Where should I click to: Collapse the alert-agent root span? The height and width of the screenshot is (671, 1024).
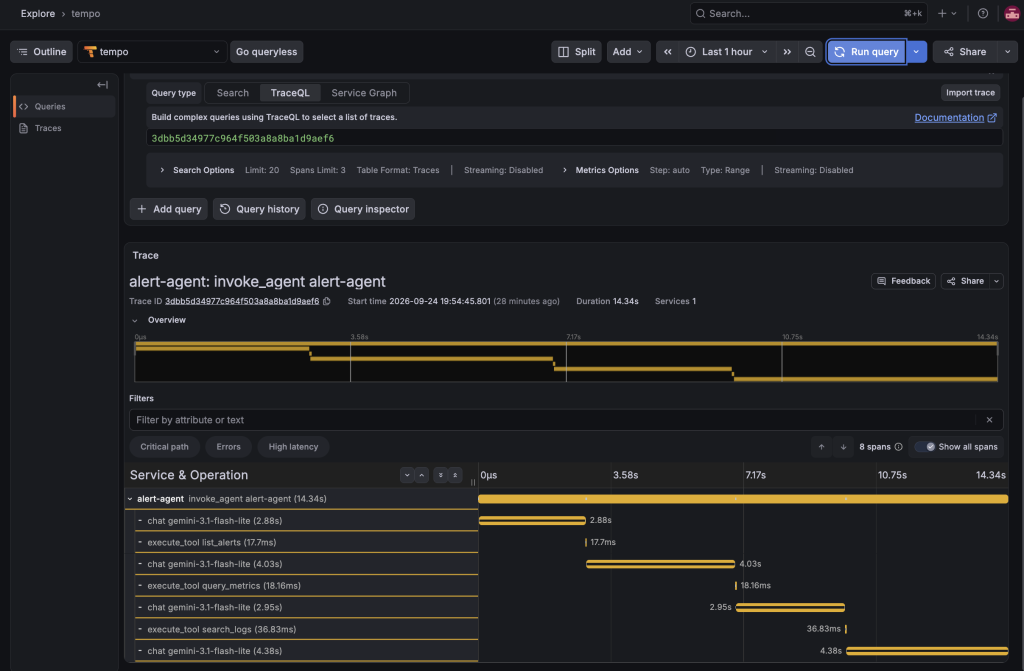(130, 499)
